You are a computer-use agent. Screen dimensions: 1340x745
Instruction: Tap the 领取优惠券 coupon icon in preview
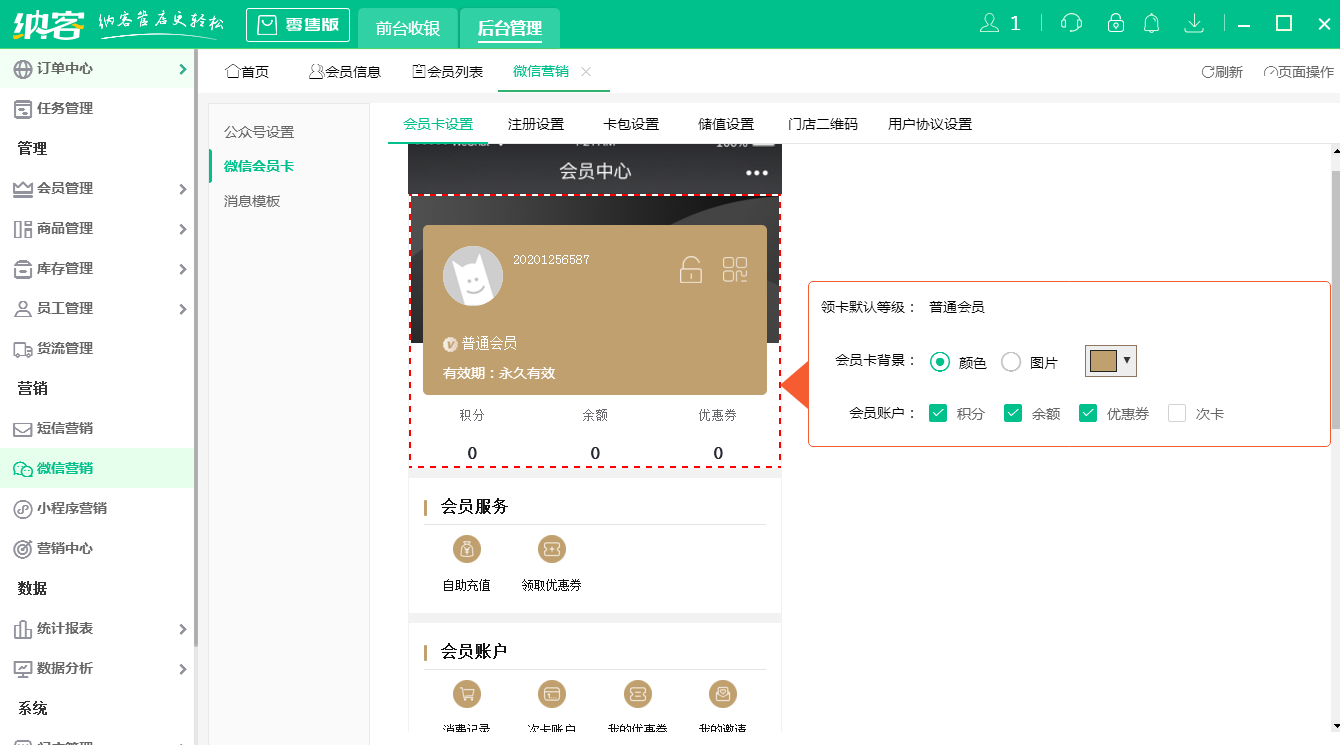coord(551,548)
